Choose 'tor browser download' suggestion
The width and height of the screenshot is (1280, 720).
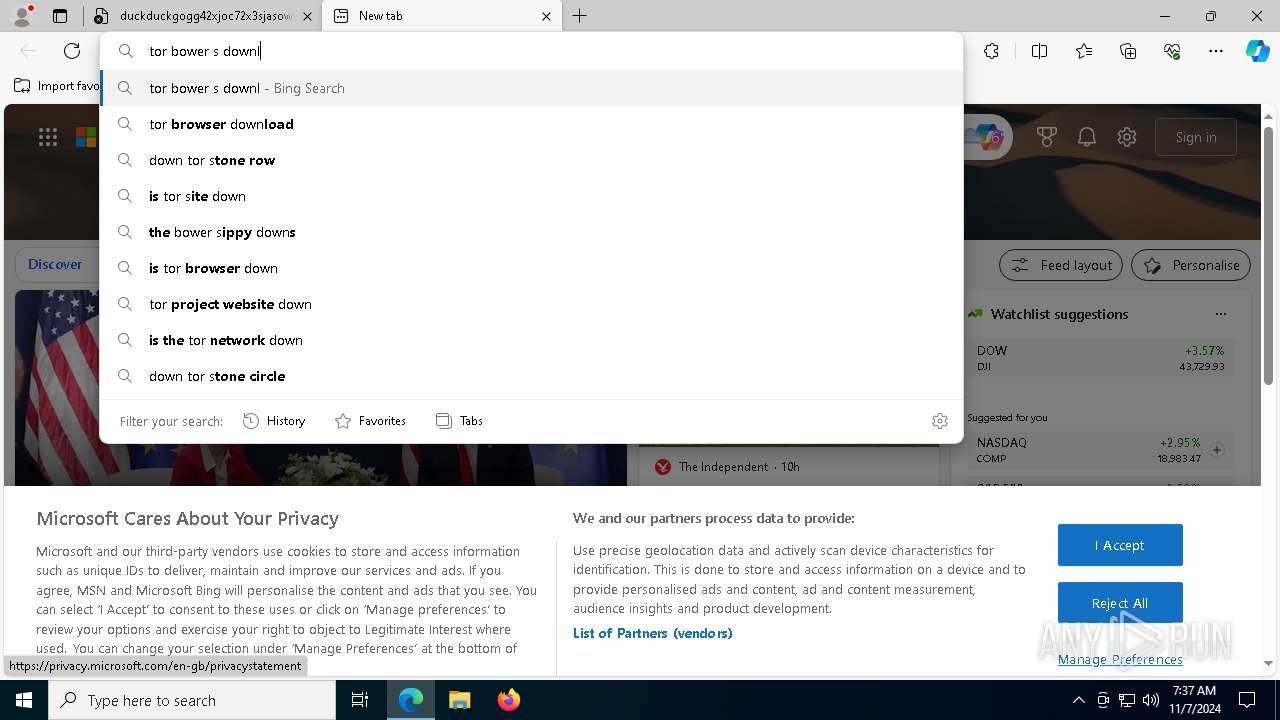531,124
